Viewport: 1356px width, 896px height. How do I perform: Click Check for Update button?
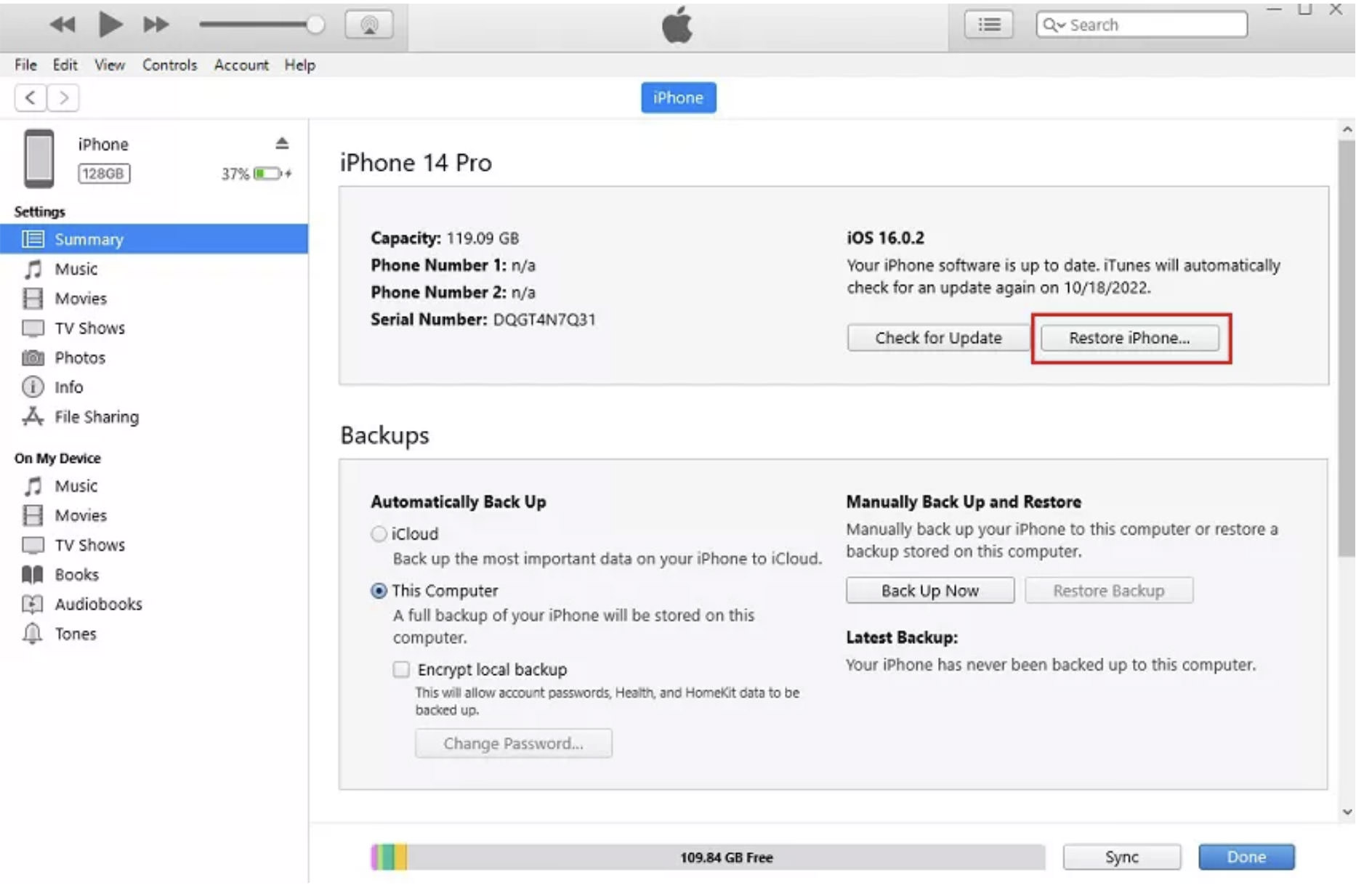938,338
